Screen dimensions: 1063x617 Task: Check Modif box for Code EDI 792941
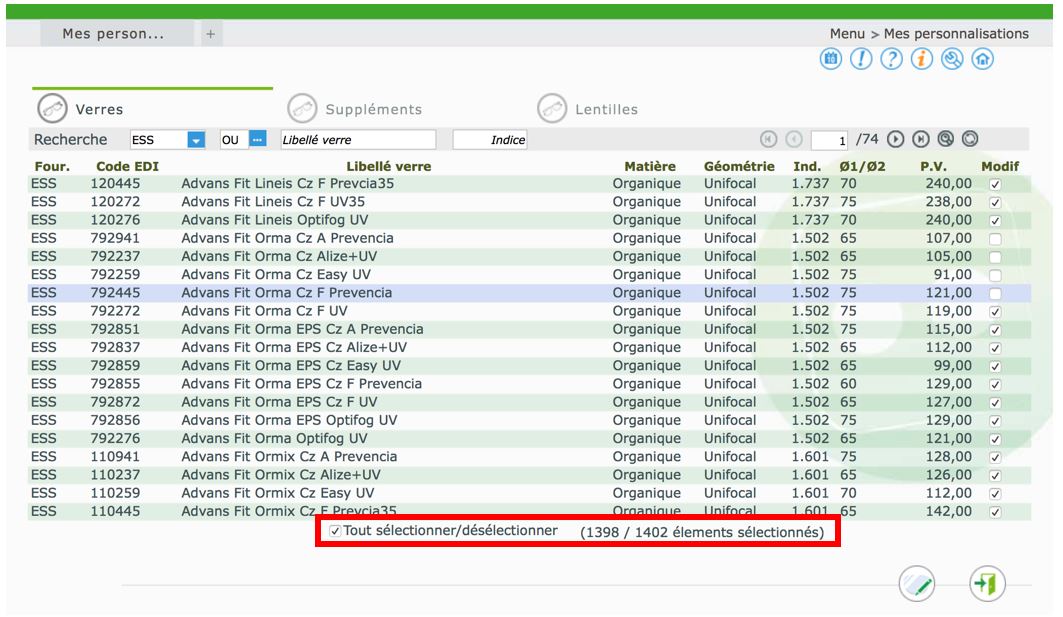coord(995,239)
